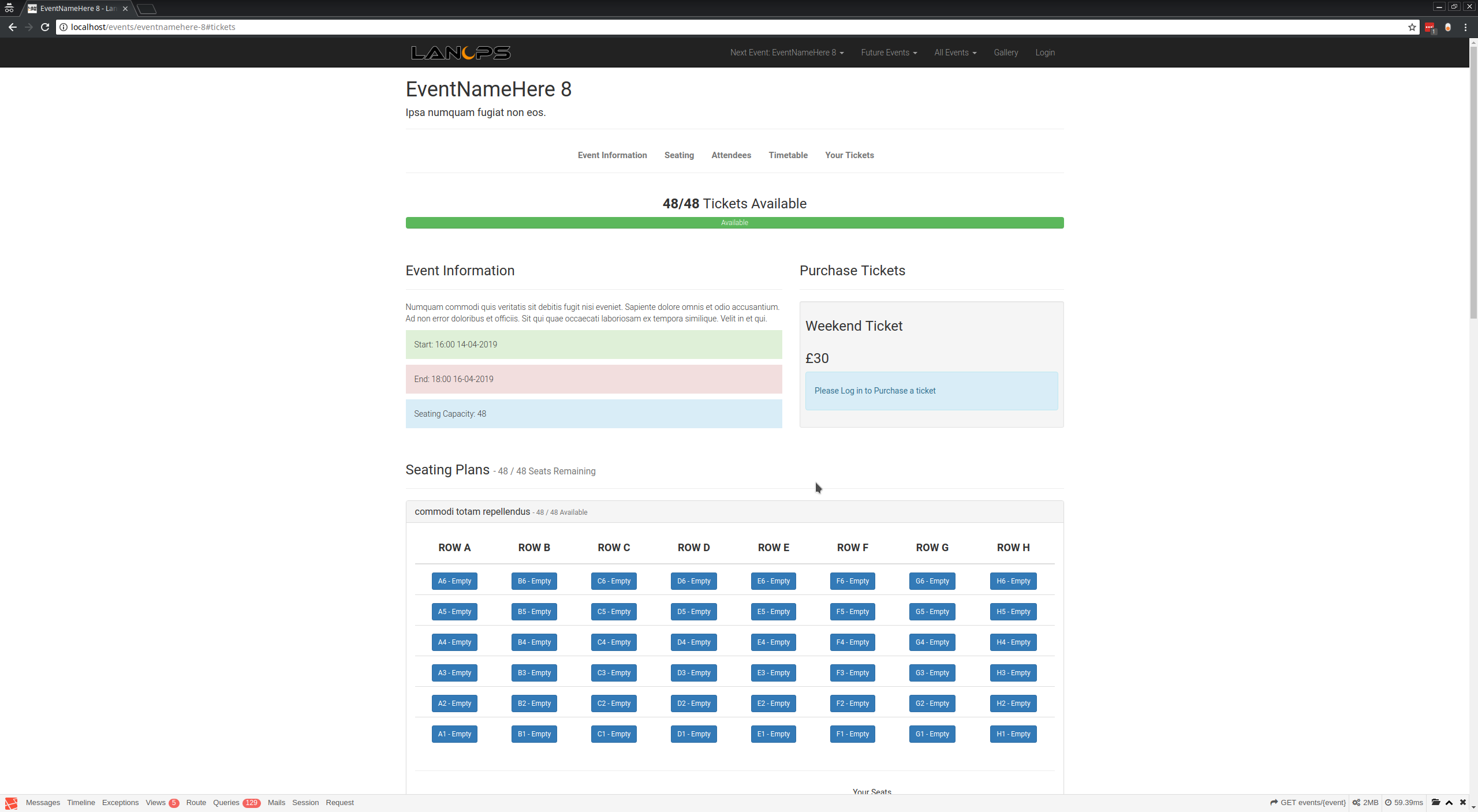1478x812 pixels.
Task: Switch to the Timetable section
Action: [787, 155]
